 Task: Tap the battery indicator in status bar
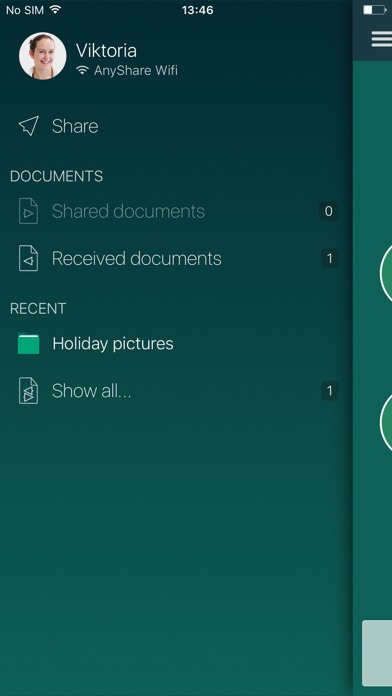point(375,10)
